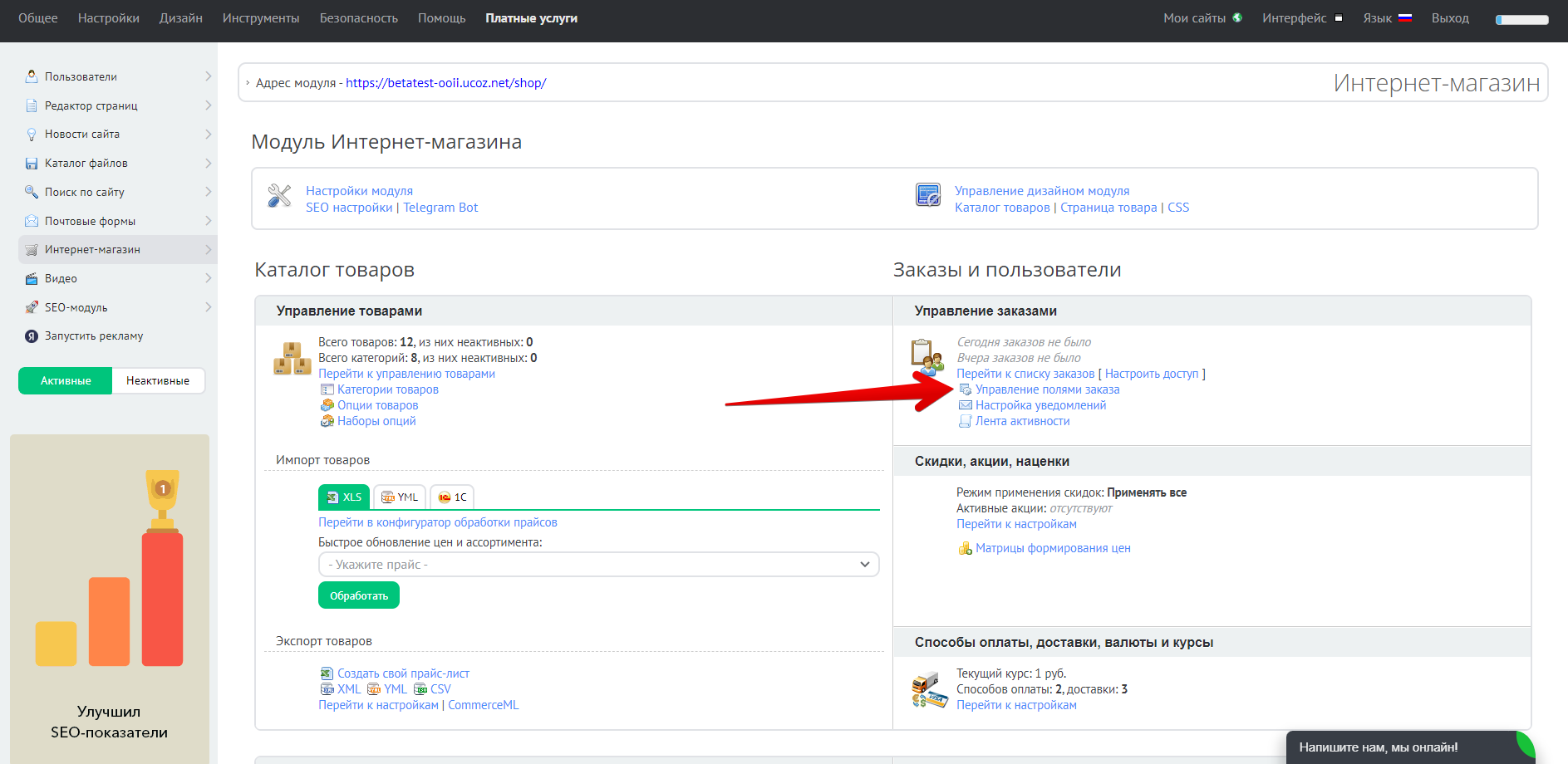Click the delivery truck payment icon
The image size is (1568, 764).
pyautogui.click(x=929, y=690)
